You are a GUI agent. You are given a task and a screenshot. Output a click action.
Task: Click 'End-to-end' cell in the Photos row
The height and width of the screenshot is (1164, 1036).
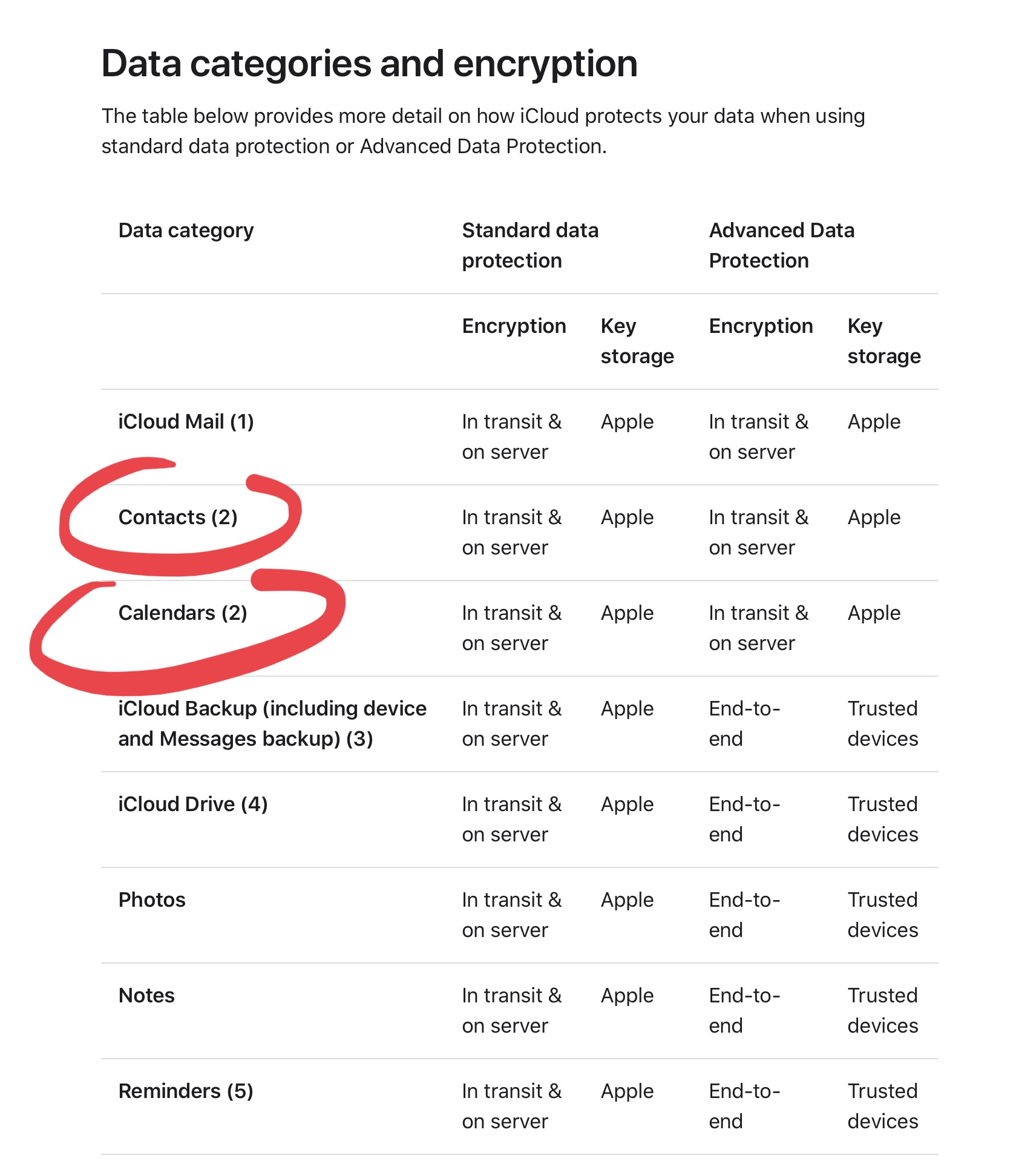pos(744,915)
